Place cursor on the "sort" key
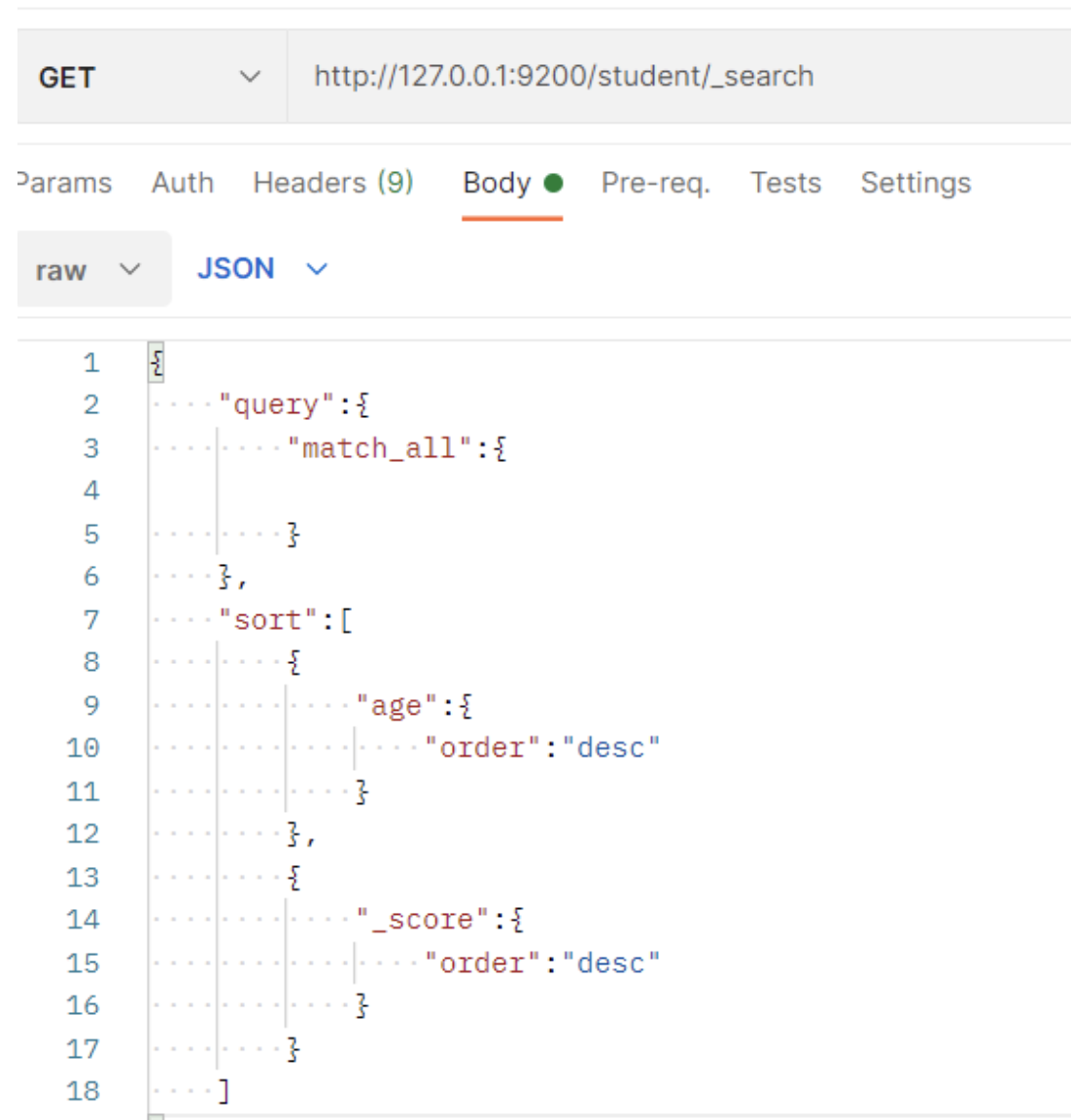1071x1120 pixels. 268,619
